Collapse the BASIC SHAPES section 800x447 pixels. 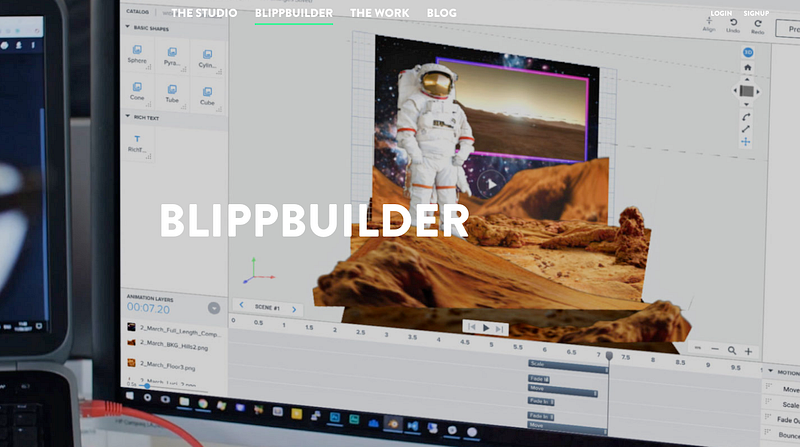pyautogui.click(x=128, y=27)
